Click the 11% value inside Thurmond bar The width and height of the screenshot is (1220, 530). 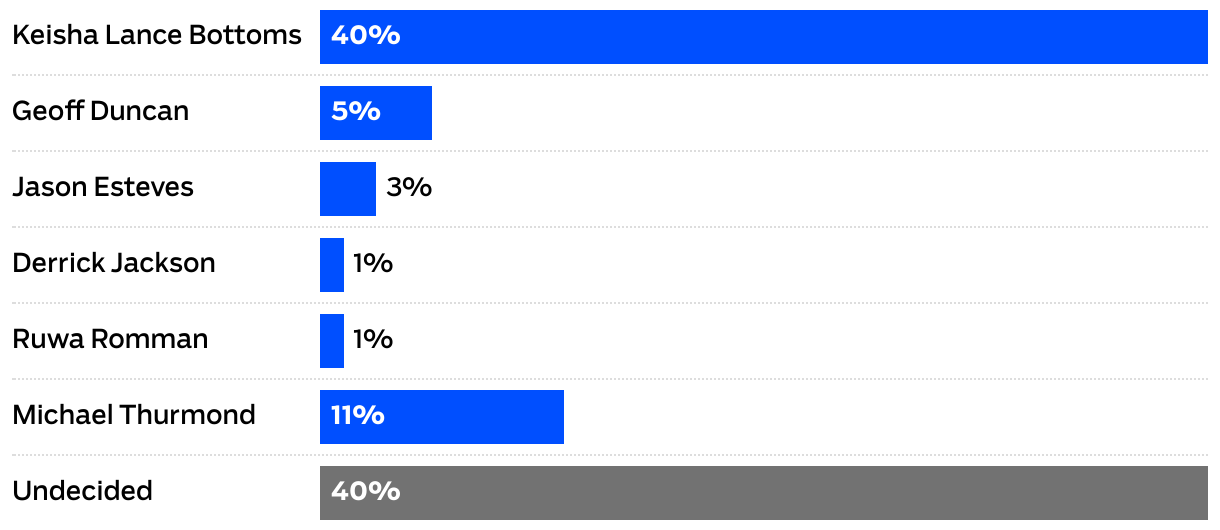point(357,416)
